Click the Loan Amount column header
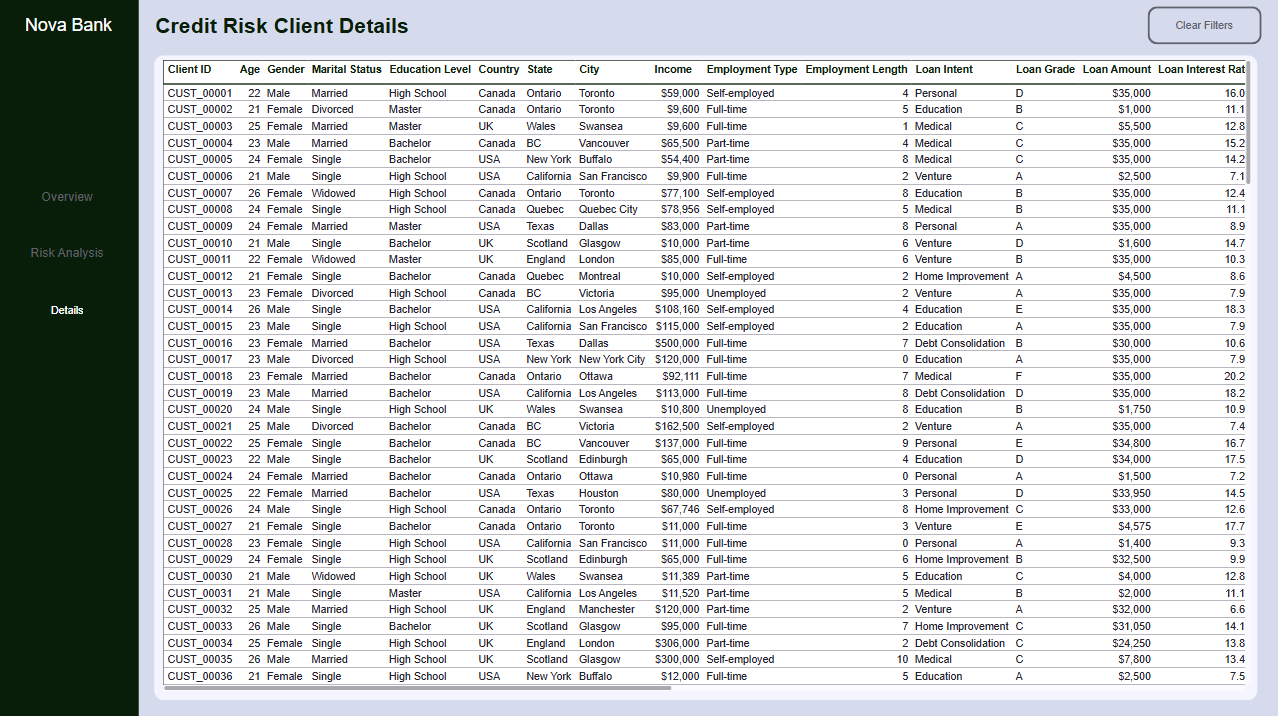Viewport: 1278px width, 716px height. point(1117,70)
